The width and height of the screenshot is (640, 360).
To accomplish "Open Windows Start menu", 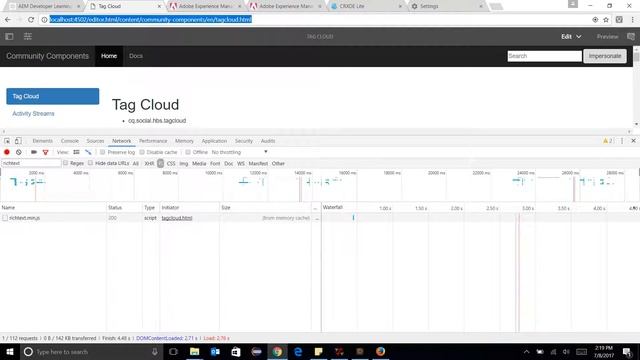I will pyautogui.click(x=9, y=351).
